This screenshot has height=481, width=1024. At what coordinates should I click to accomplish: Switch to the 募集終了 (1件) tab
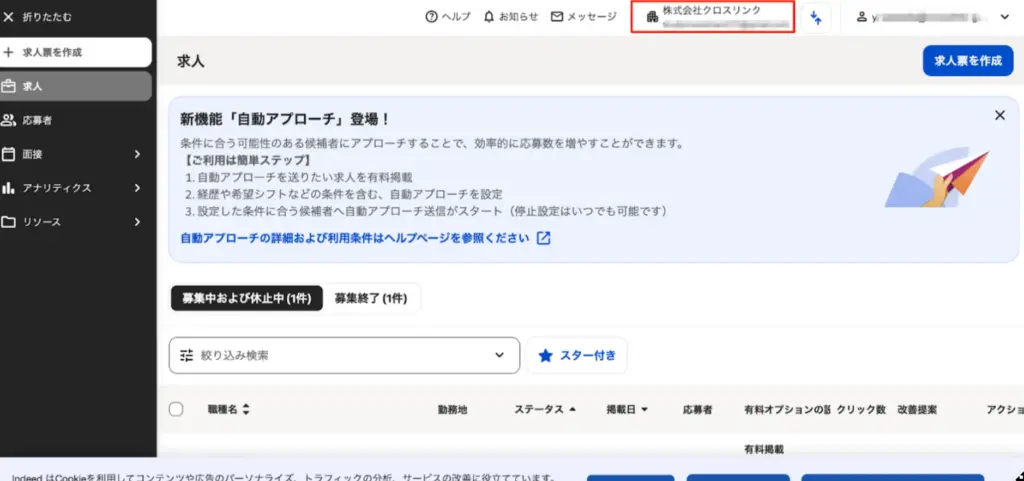[x=371, y=298]
